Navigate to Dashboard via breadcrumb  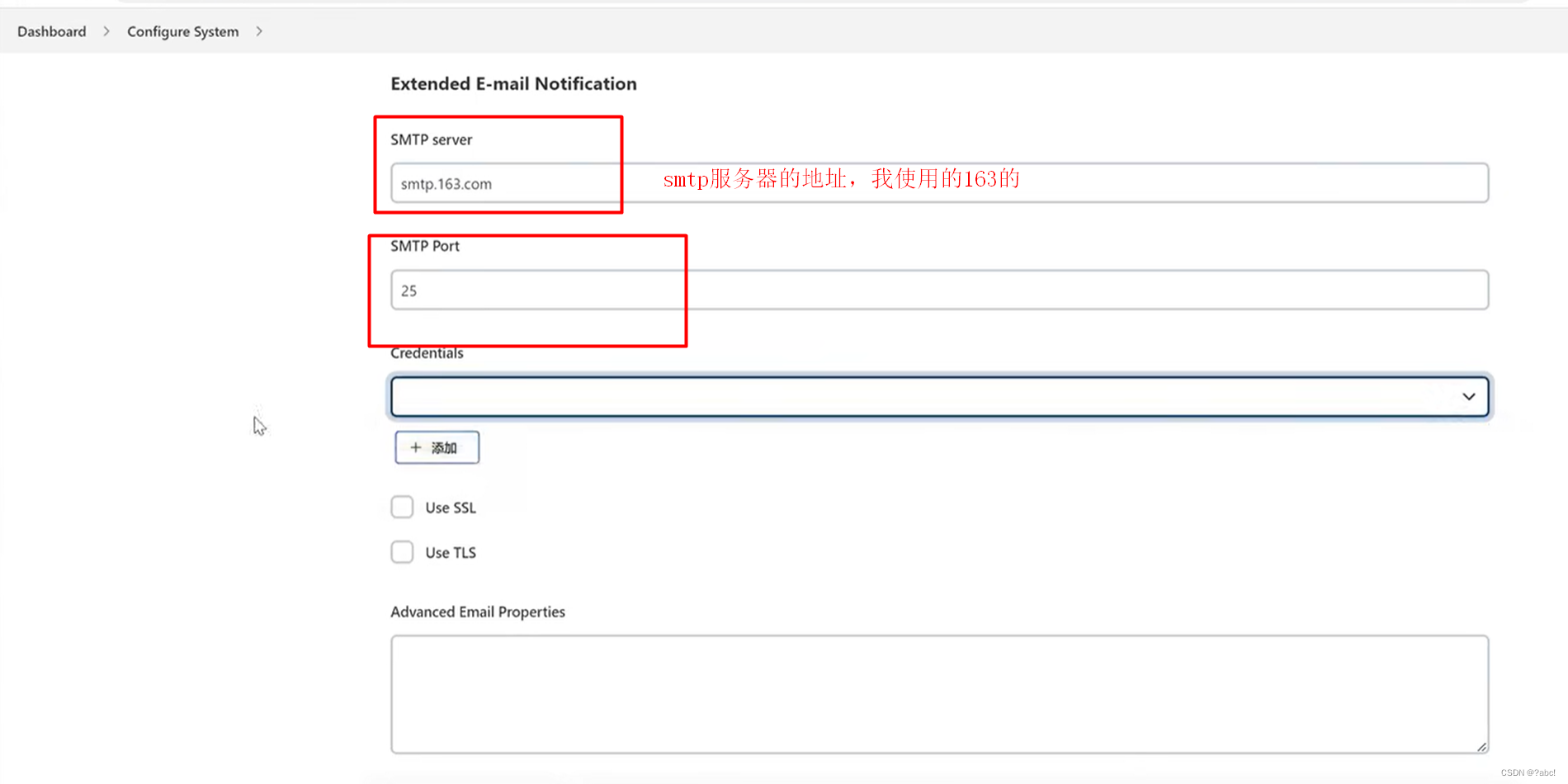pos(51,31)
